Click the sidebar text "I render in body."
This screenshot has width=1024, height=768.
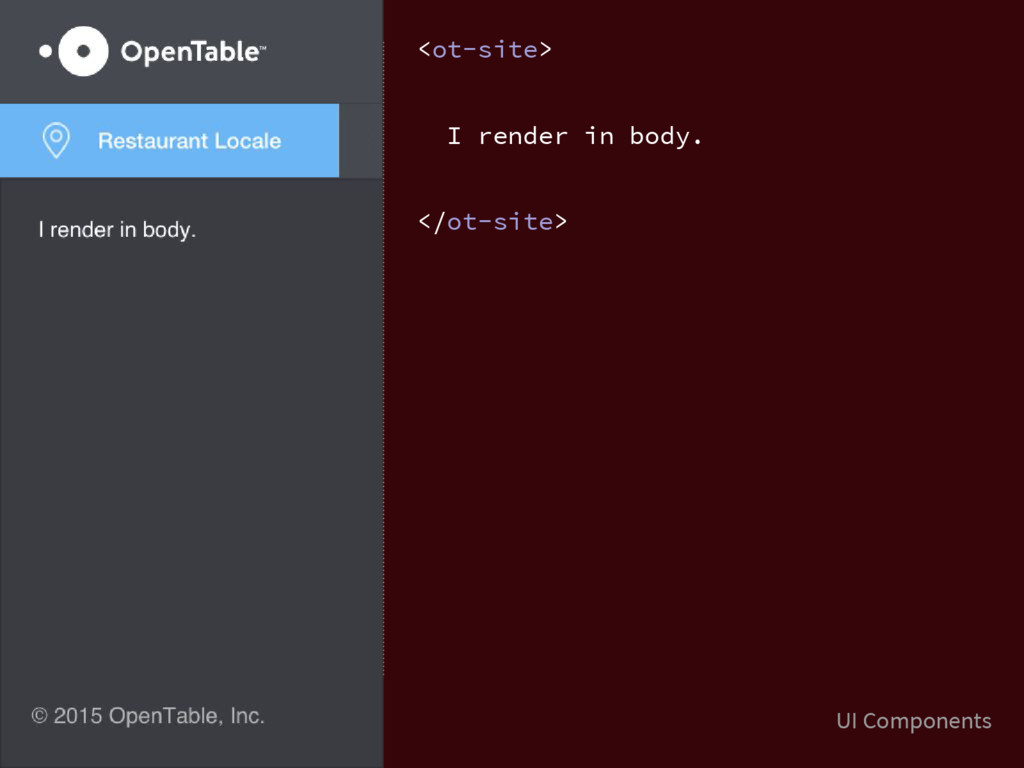[x=117, y=230]
